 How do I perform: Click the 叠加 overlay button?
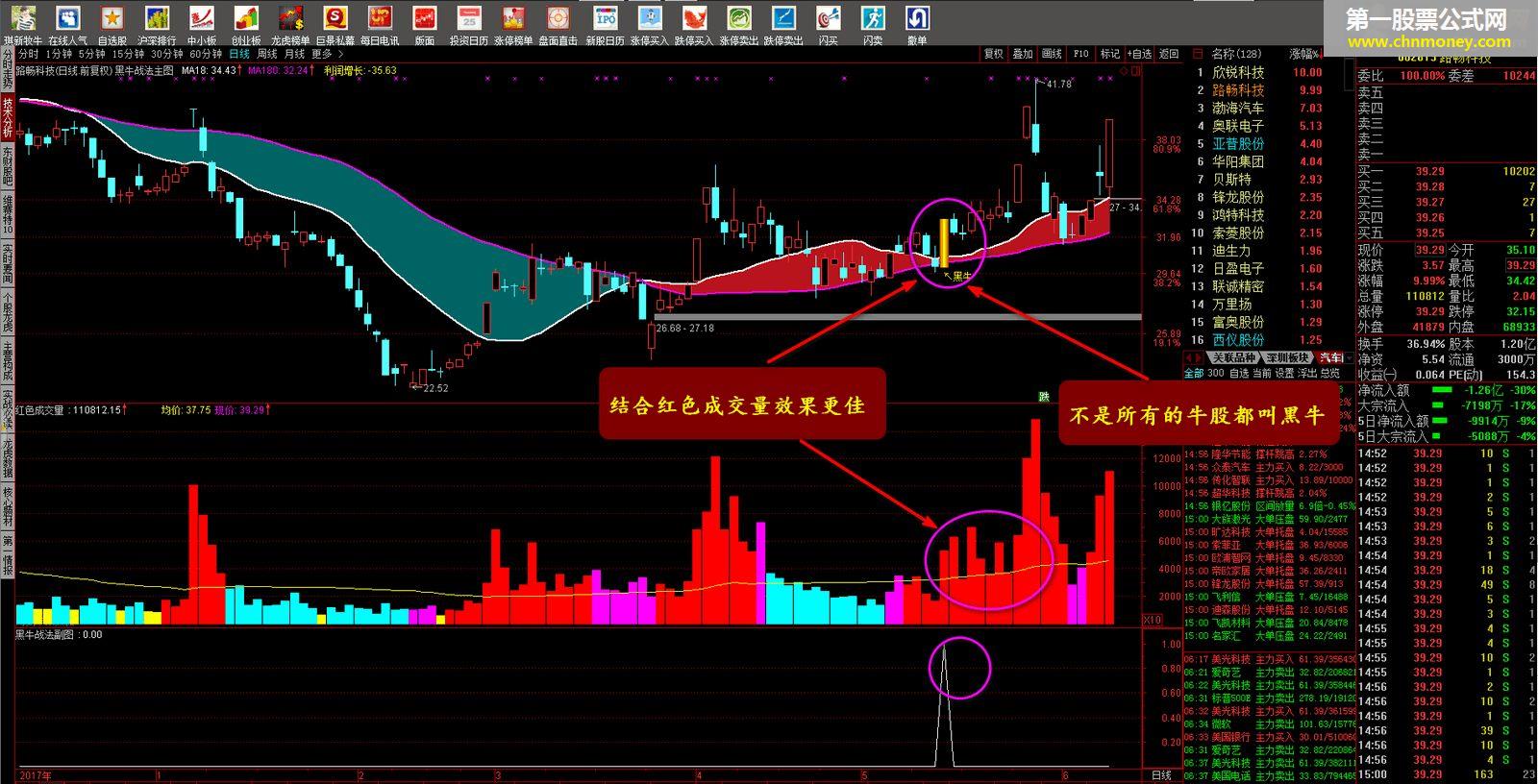[x=1023, y=55]
